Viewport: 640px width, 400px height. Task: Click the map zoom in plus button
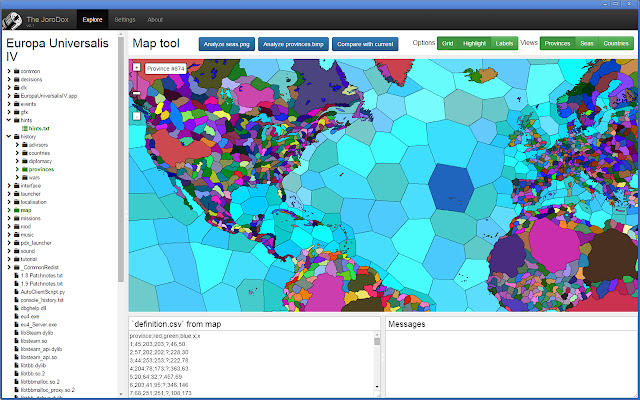click(136, 67)
